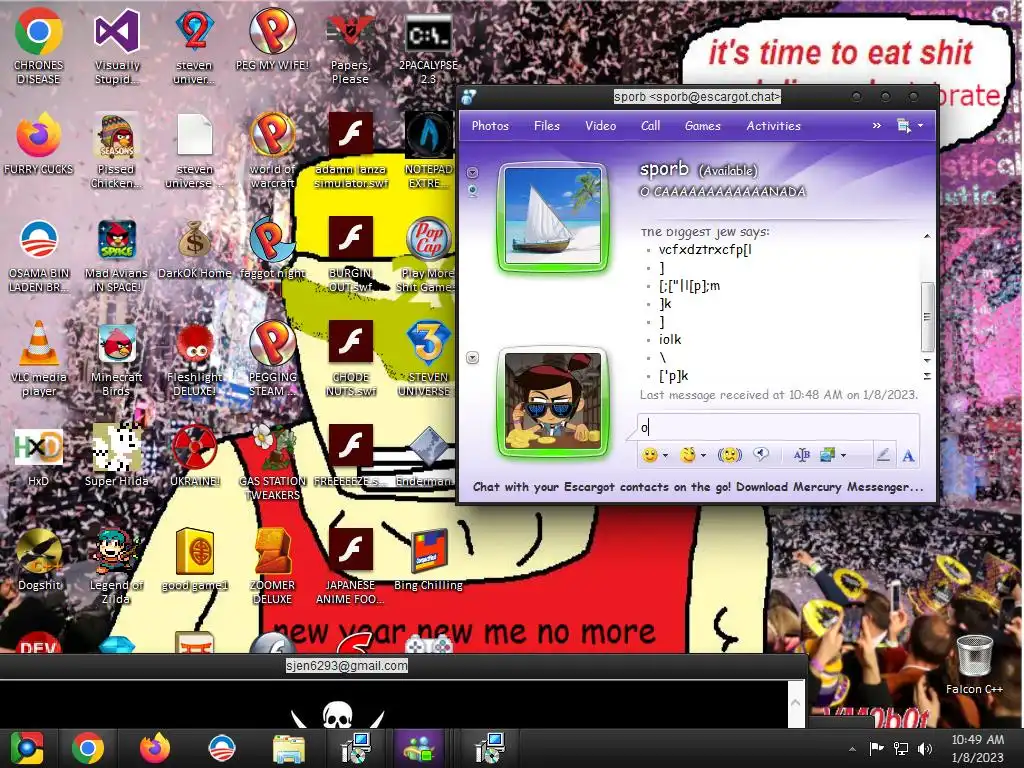Click sporb's status message O CAAAANADA
The height and width of the screenshot is (768, 1024).
tap(722, 191)
